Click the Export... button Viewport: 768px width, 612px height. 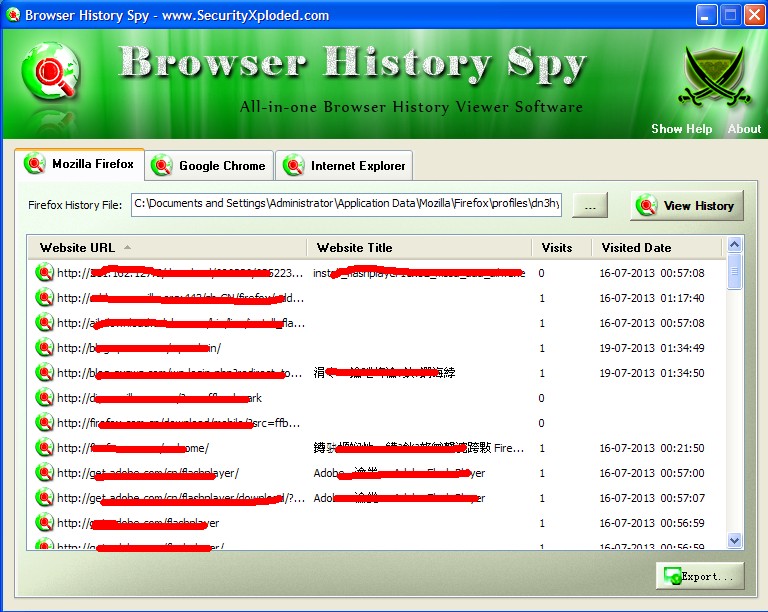(x=700, y=576)
